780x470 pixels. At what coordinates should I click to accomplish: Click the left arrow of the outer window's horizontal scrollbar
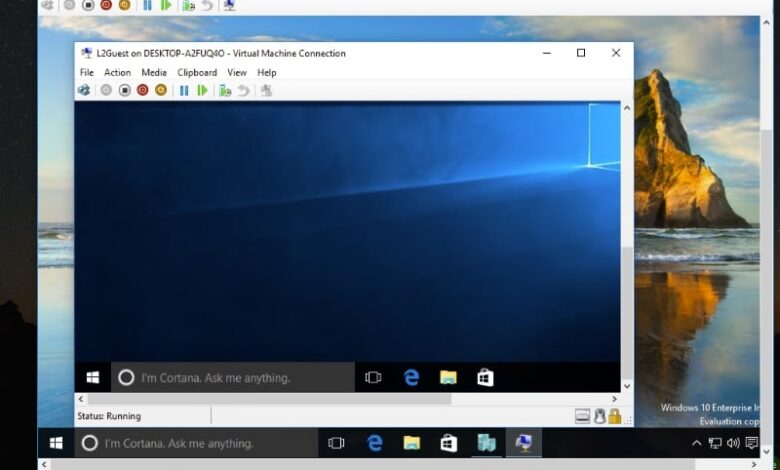[x=44, y=465]
